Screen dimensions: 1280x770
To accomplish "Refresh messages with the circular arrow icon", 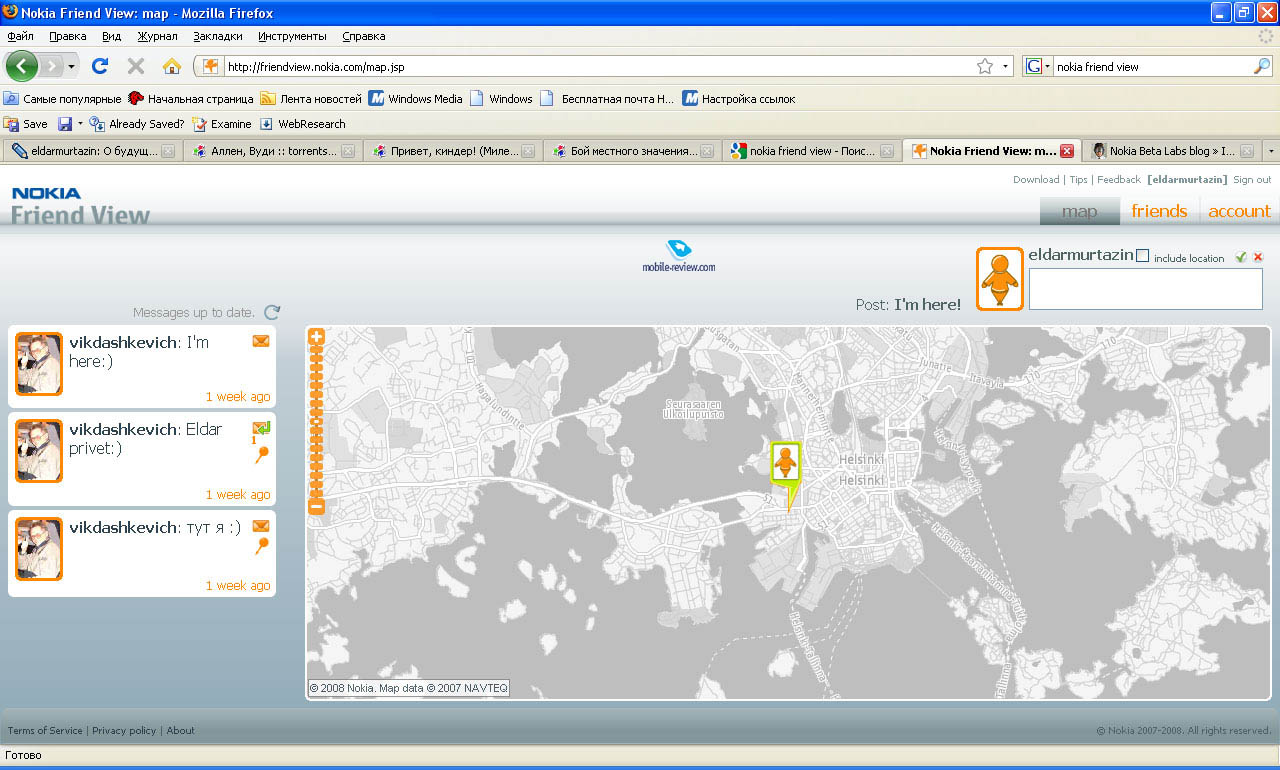I will pos(272,313).
